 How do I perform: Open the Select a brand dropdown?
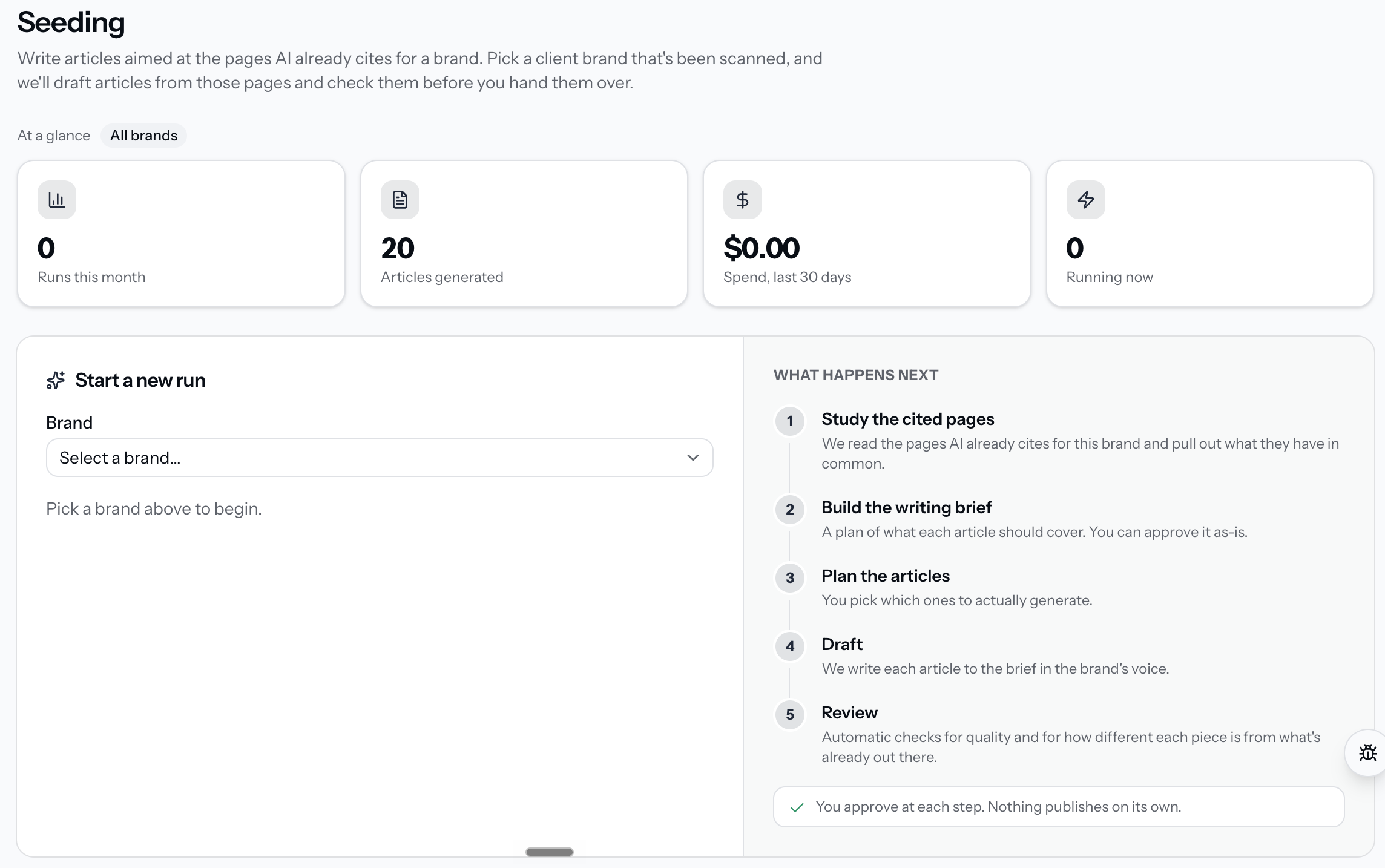click(380, 458)
